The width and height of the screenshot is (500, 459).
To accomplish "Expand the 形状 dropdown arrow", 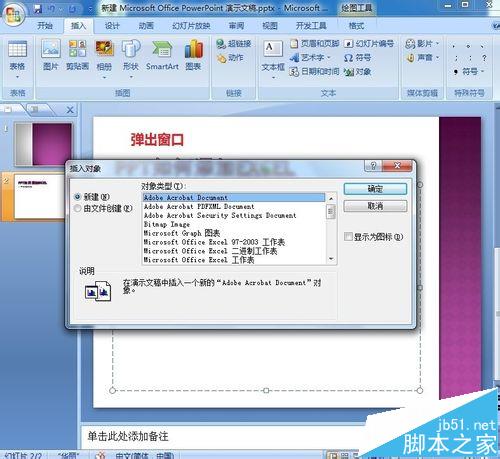I will tap(131, 77).
